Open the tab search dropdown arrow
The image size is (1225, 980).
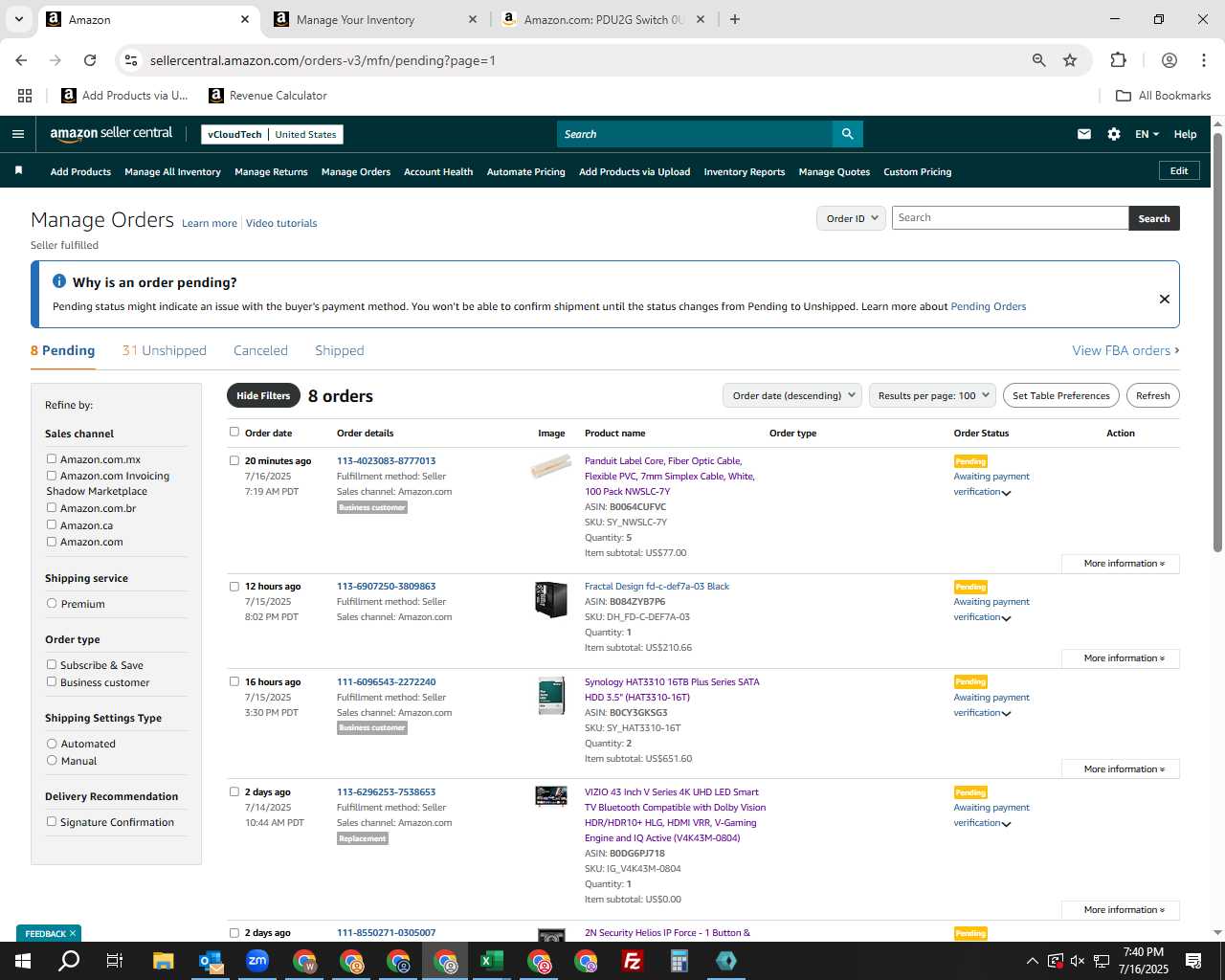tap(18, 19)
